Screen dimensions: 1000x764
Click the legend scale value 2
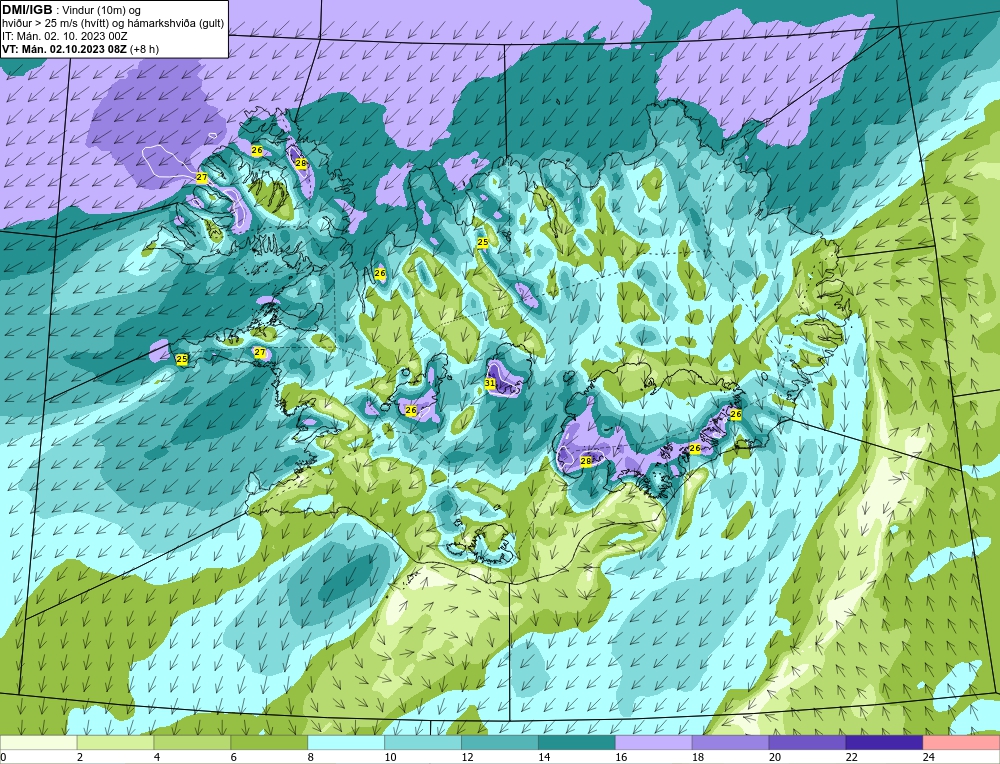[80, 757]
